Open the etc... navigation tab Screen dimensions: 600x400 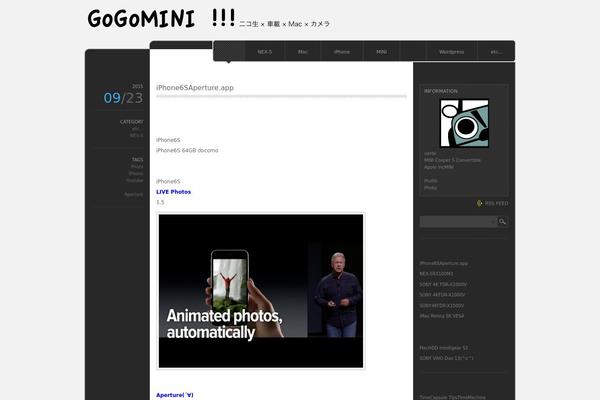pyautogui.click(x=496, y=52)
